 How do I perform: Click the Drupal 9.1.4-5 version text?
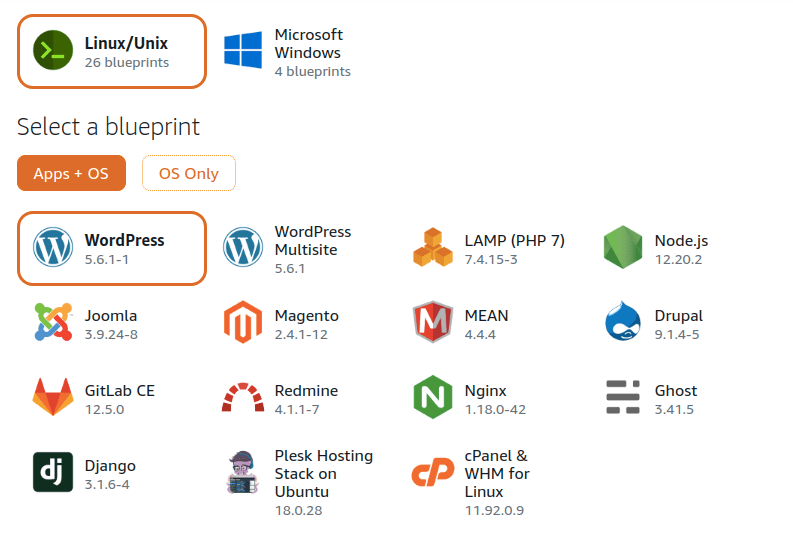(x=677, y=334)
